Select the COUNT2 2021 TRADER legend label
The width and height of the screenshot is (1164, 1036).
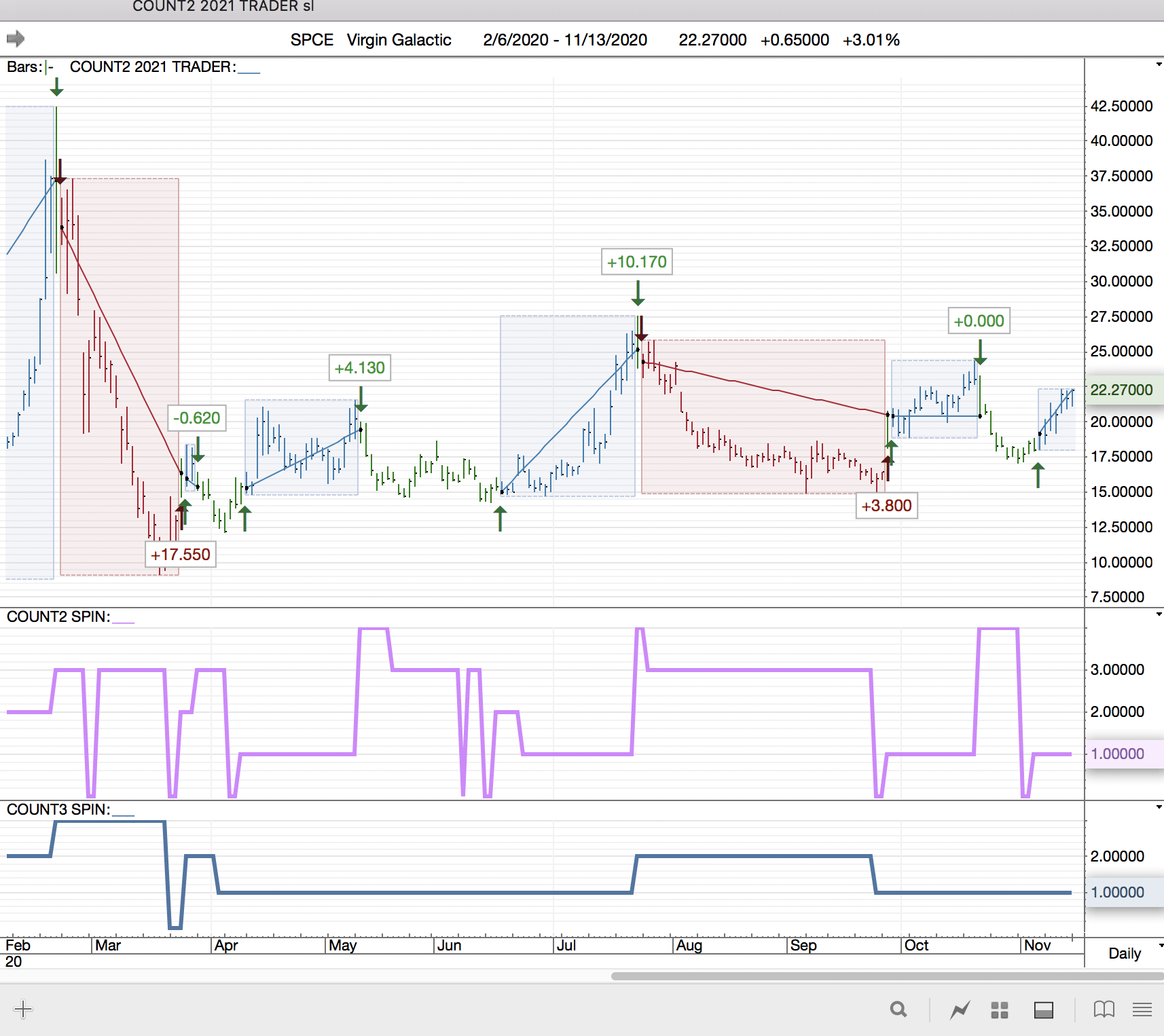153,67
